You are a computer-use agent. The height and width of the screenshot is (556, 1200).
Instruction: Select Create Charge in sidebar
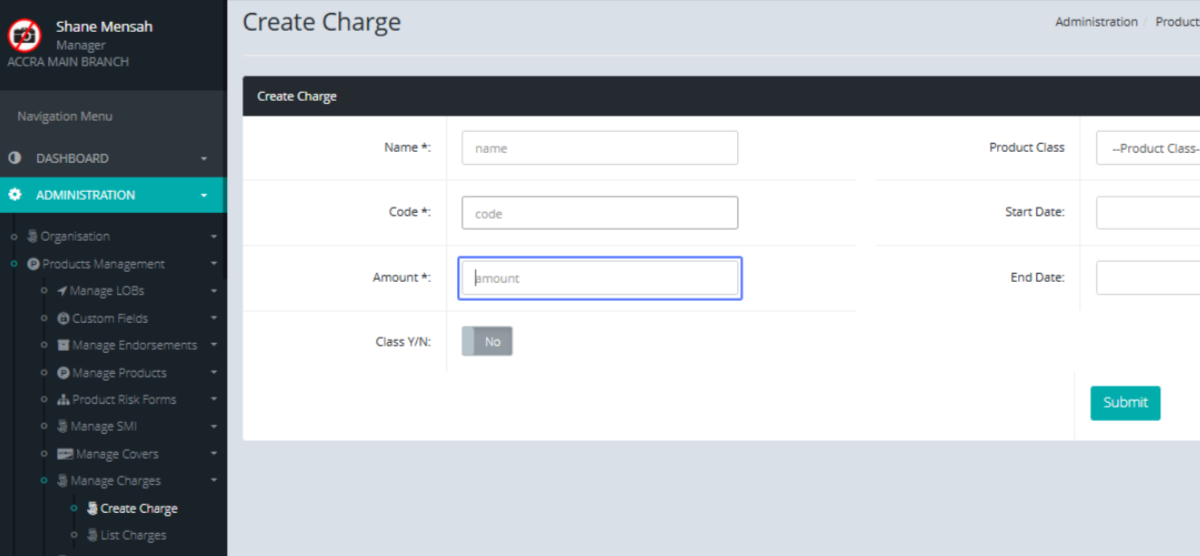139,508
